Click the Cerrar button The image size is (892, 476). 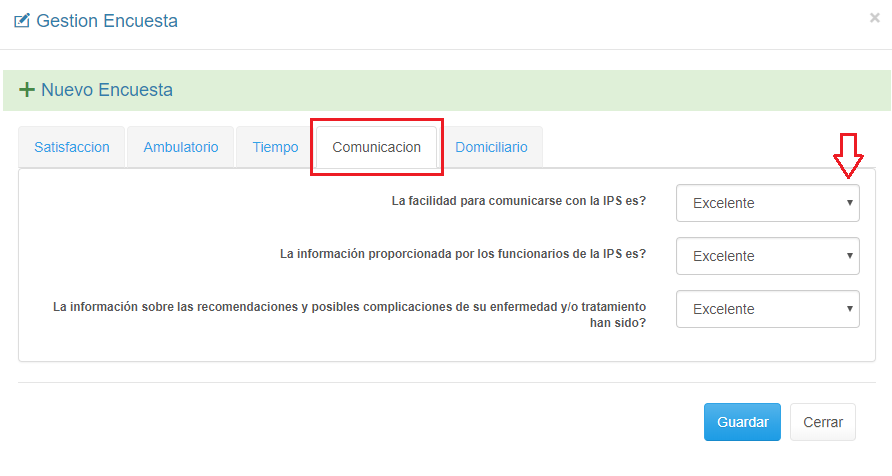click(822, 422)
